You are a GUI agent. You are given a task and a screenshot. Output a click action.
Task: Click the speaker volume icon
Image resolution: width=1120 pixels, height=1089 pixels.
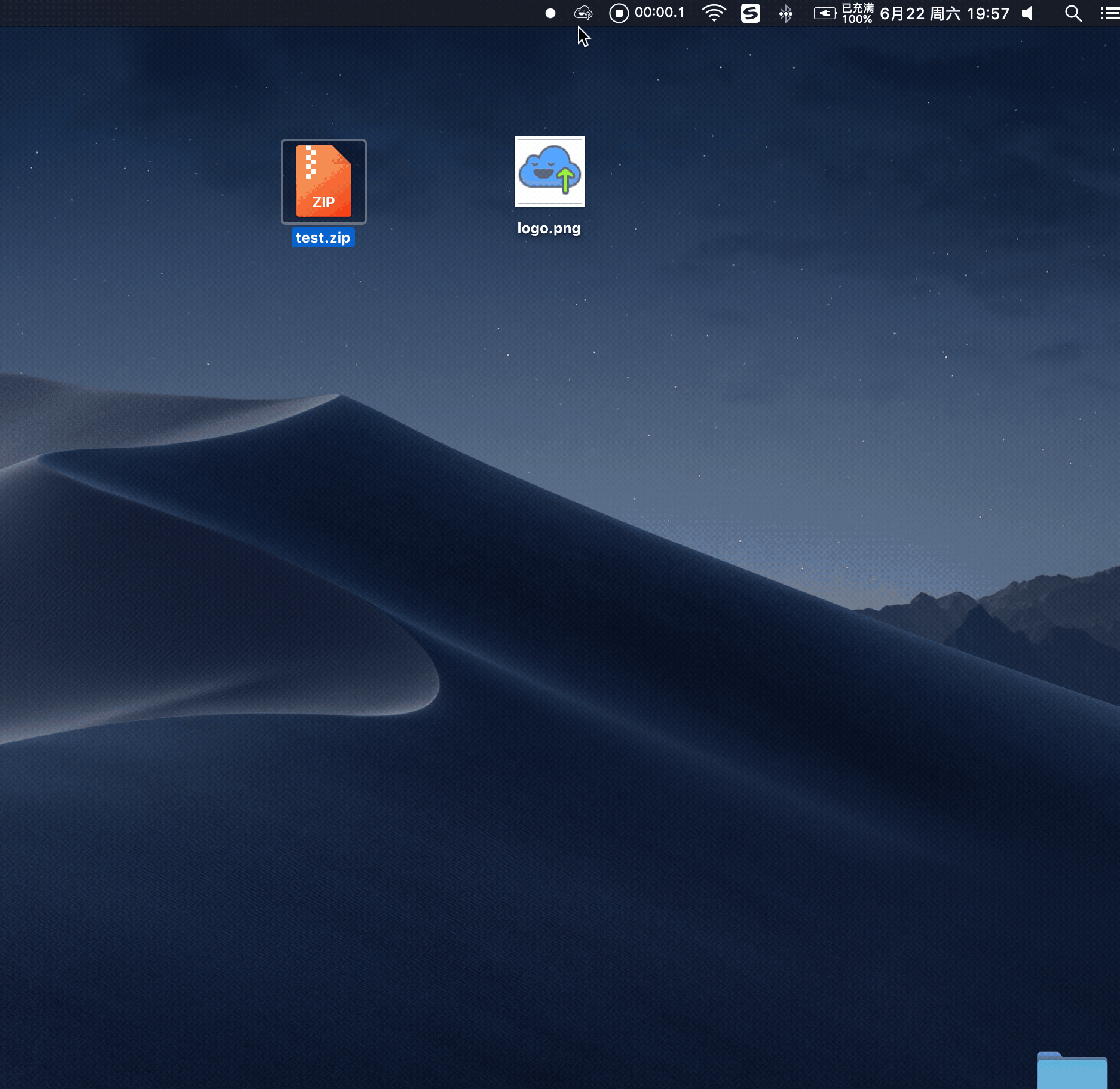1027,13
